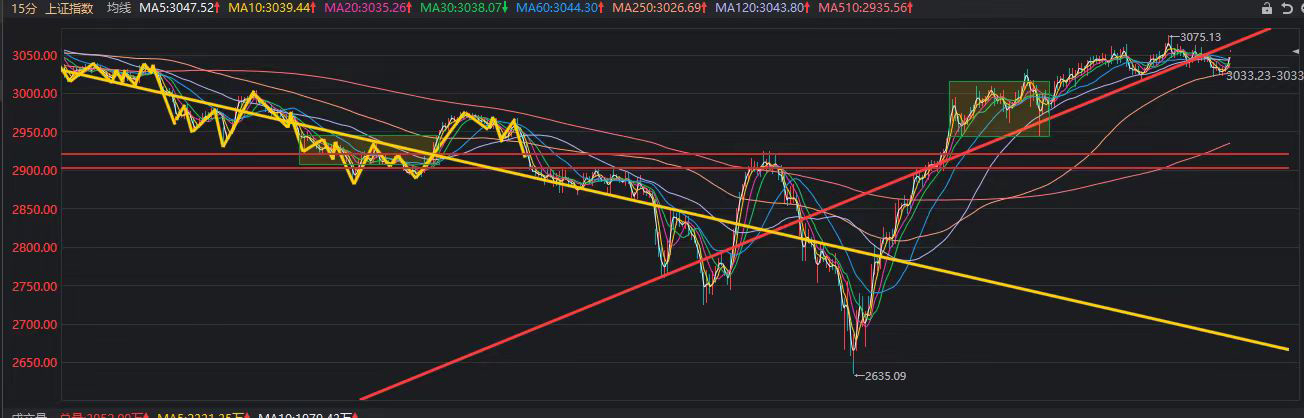Open the 均线 indicator label
The image size is (1304, 418).
[119, 8]
